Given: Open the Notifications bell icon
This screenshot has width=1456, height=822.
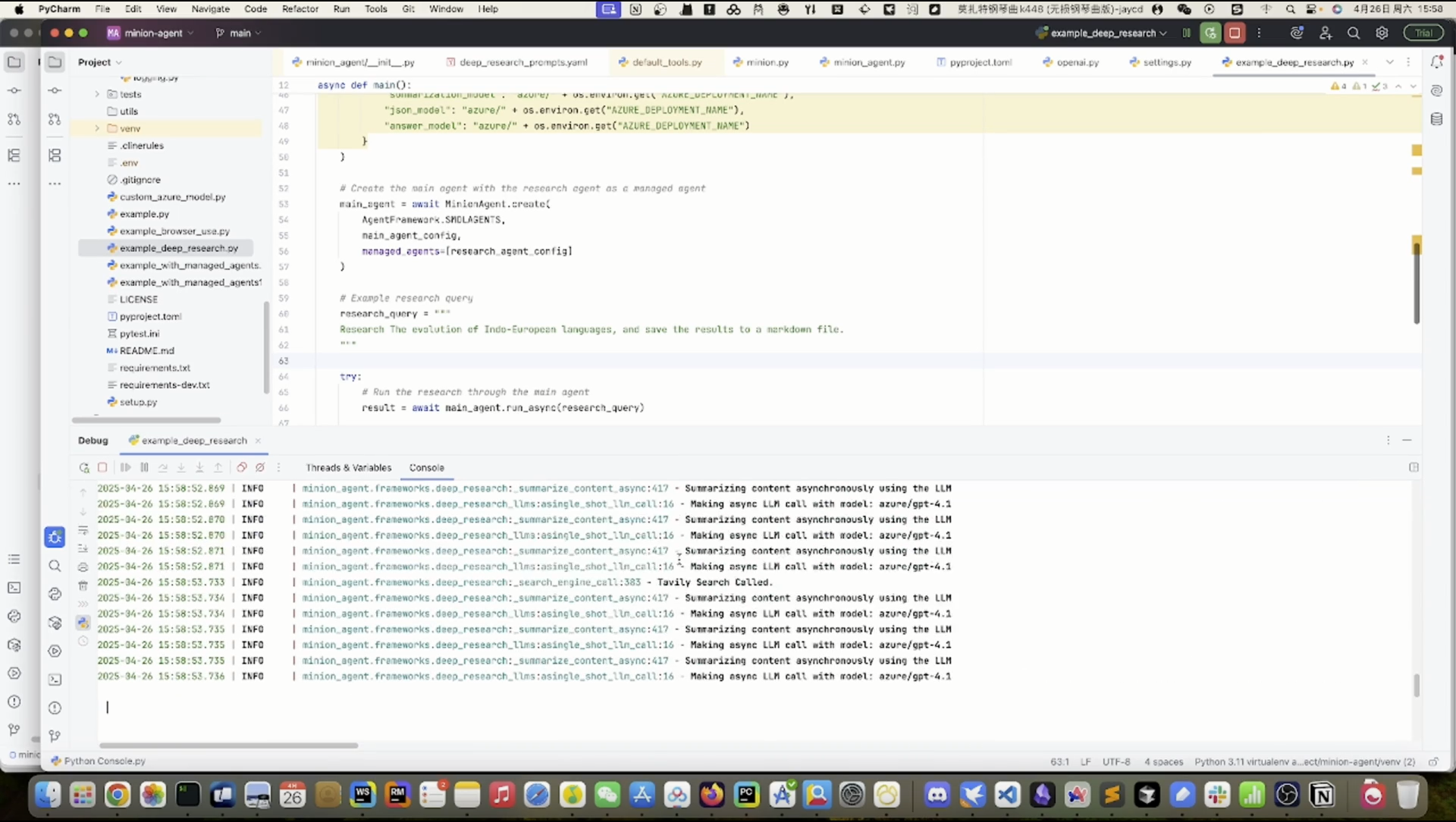Looking at the screenshot, I should pyautogui.click(x=1436, y=62).
